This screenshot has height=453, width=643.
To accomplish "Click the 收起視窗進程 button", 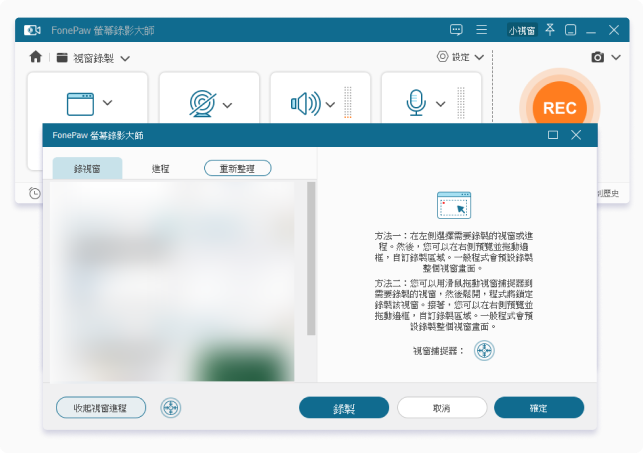I will (101, 408).
